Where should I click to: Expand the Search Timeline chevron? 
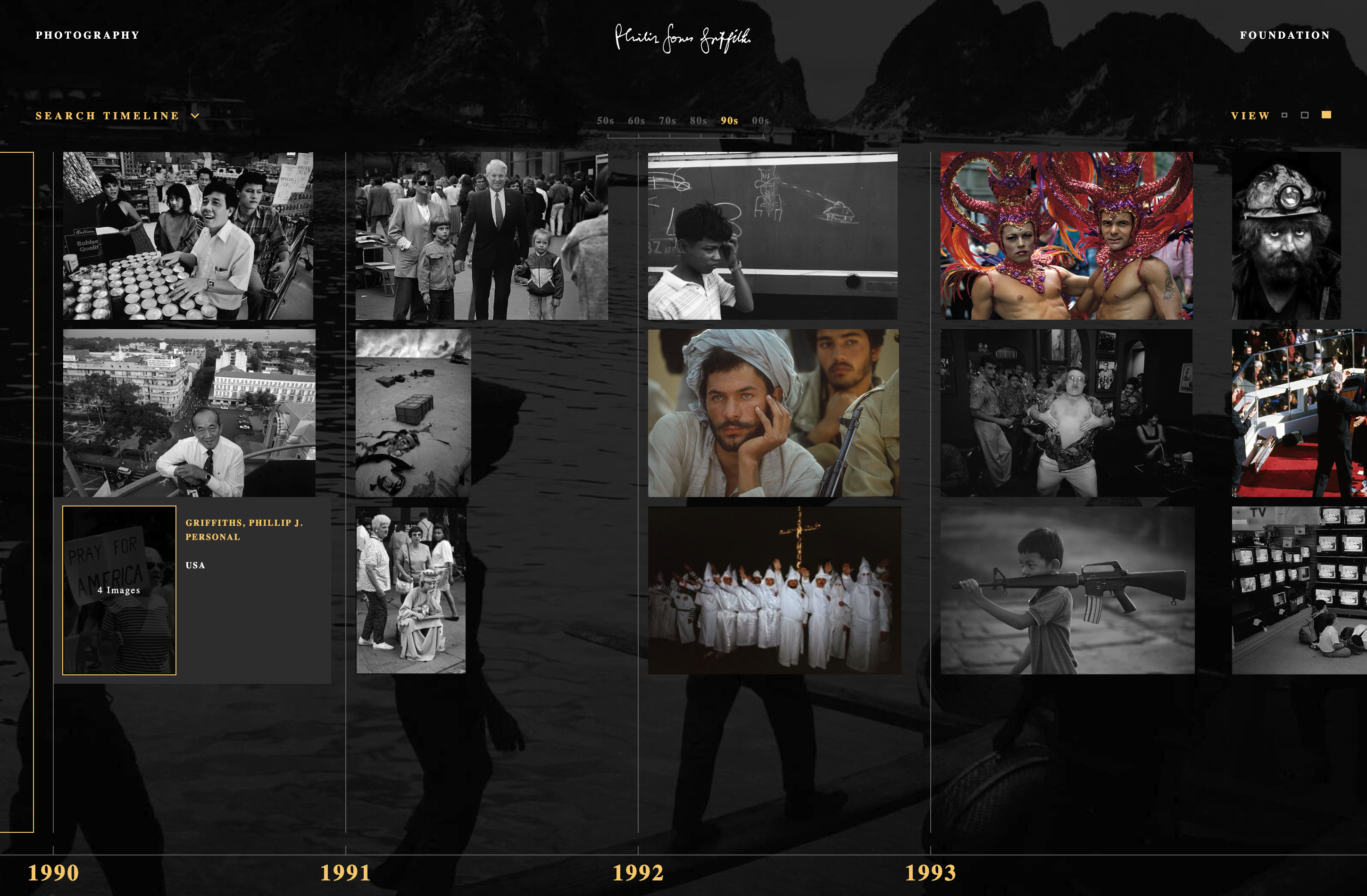click(x=195, y=116)
